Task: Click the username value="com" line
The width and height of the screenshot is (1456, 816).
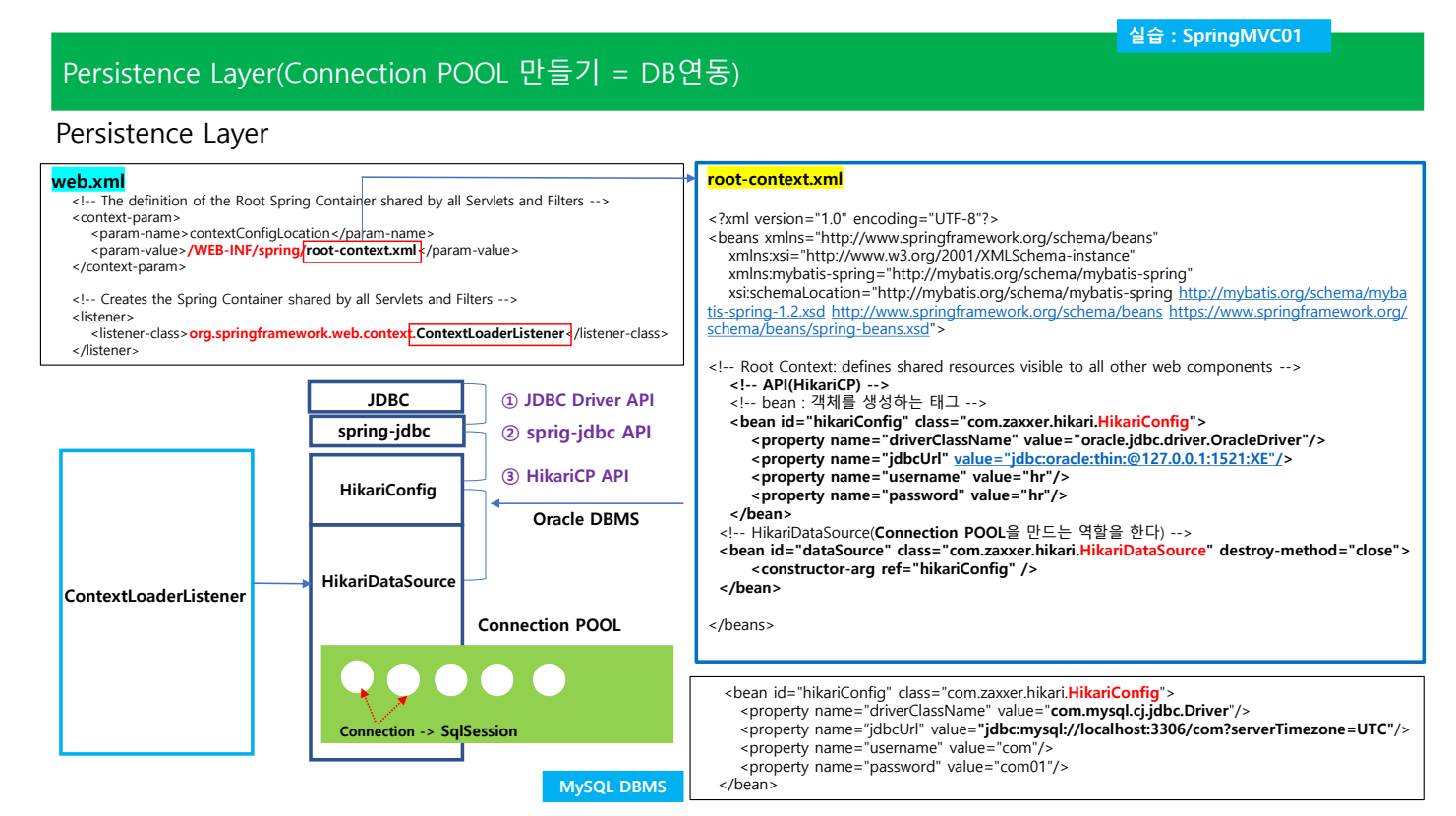Action: 897,748
